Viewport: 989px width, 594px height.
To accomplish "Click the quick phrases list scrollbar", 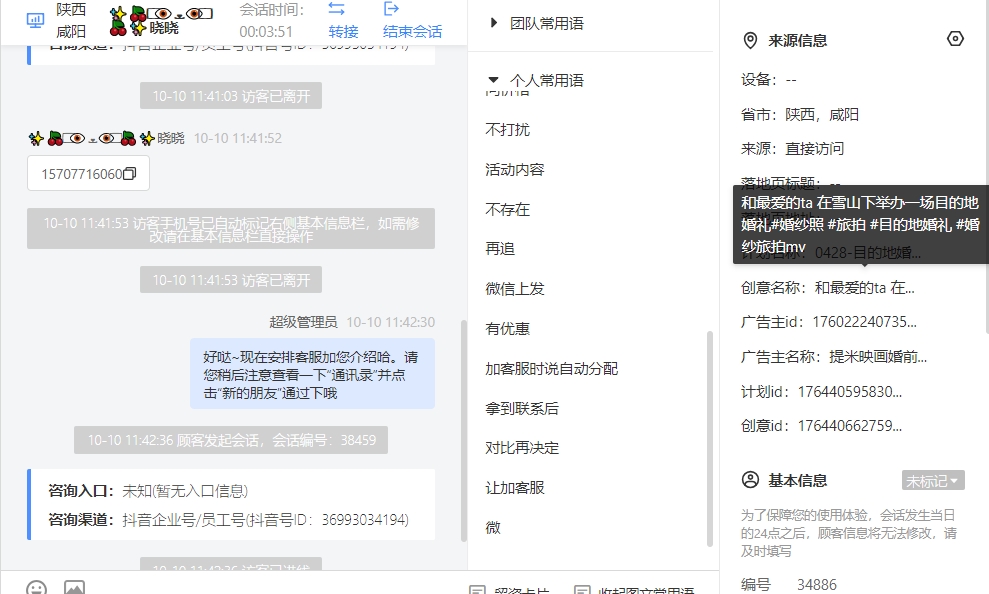I will (x=710, y=438).
